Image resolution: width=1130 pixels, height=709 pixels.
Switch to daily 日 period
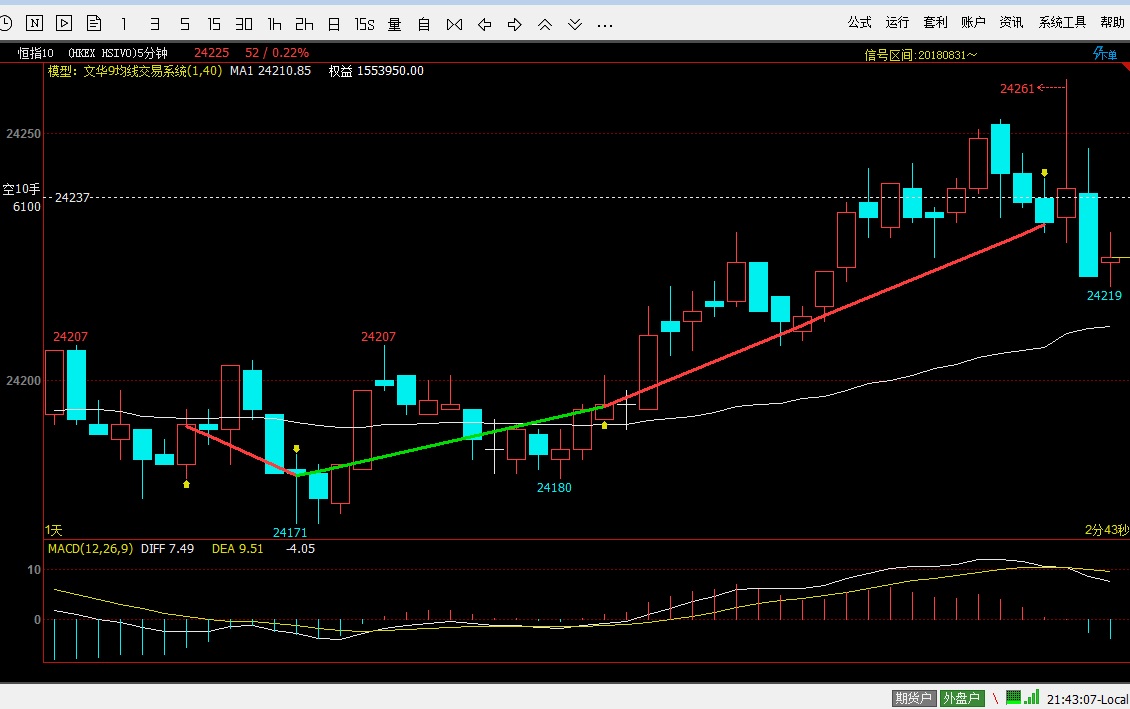click(334, 22)
